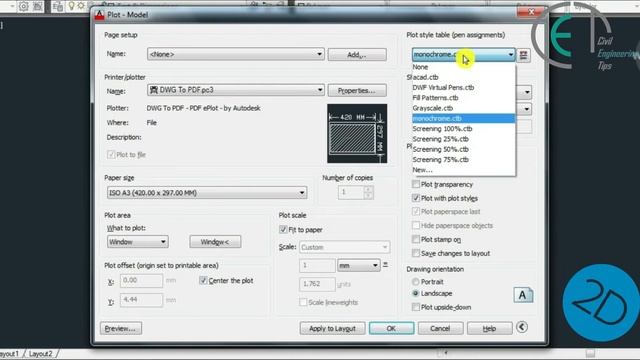Click the Y offset field

[141, 300]
